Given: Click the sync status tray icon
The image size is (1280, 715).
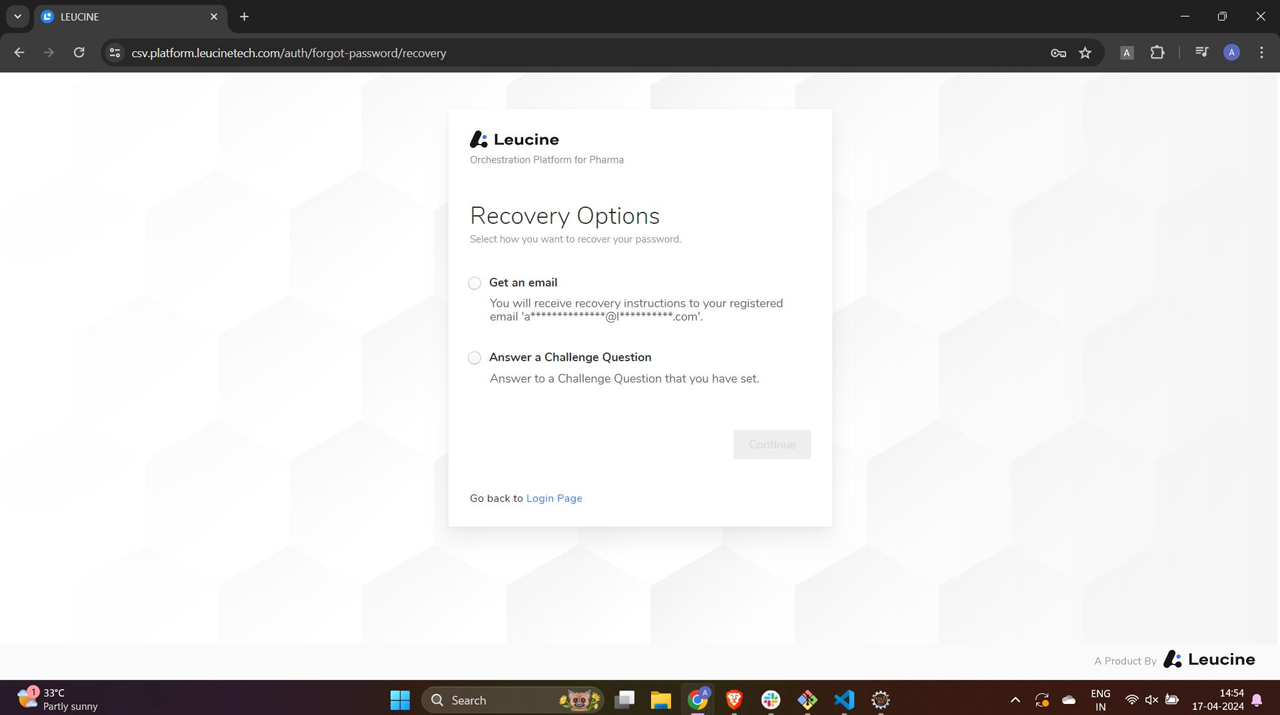Looking at the screenshot, I should 1042,700.
